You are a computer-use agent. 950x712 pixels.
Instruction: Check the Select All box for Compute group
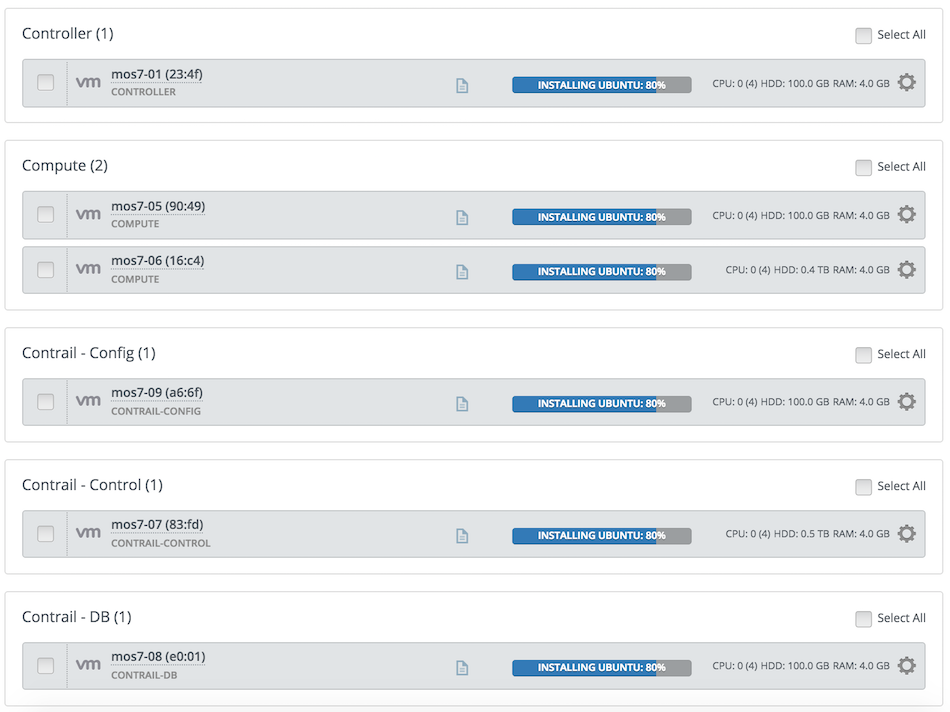(x=863, y=167)
